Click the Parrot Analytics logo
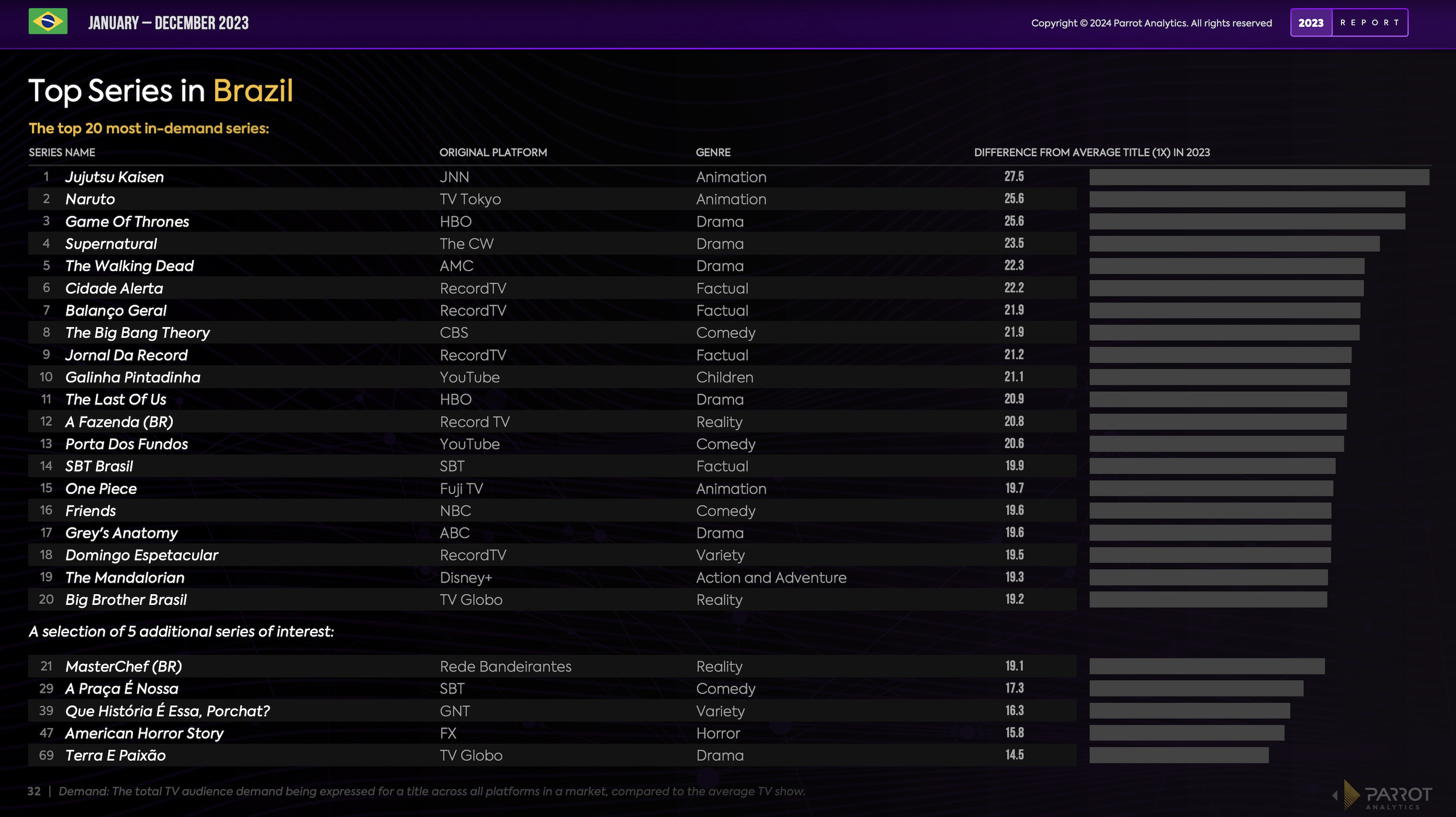This screenshot has width=1456, height=817. [x=1388, y=795]
